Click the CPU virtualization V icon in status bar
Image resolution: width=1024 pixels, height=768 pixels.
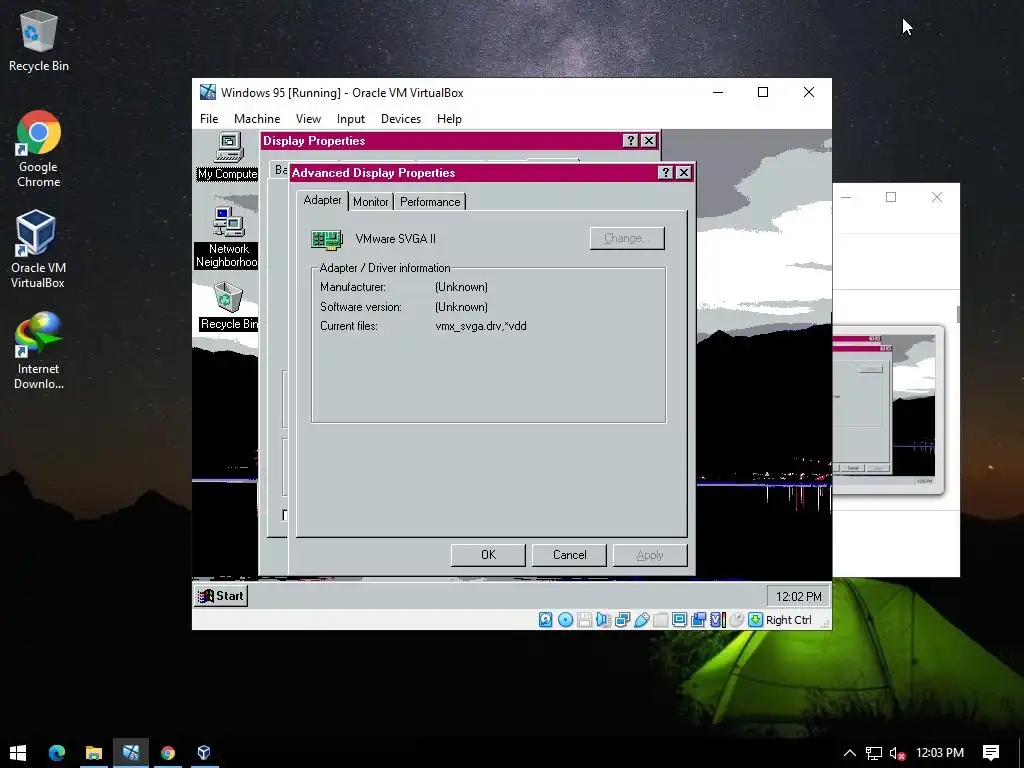pos(717,620)
